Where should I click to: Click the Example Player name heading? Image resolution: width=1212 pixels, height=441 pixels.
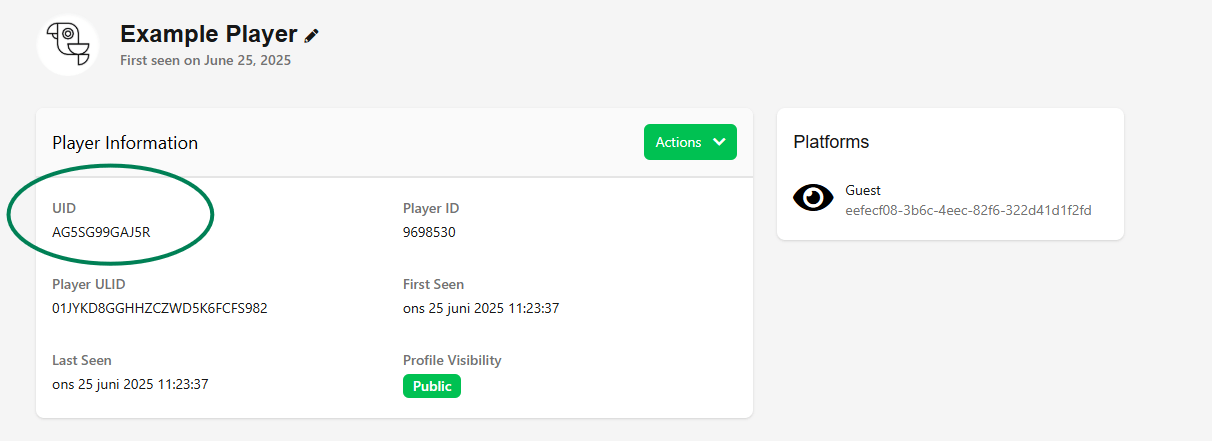point(208,34)
